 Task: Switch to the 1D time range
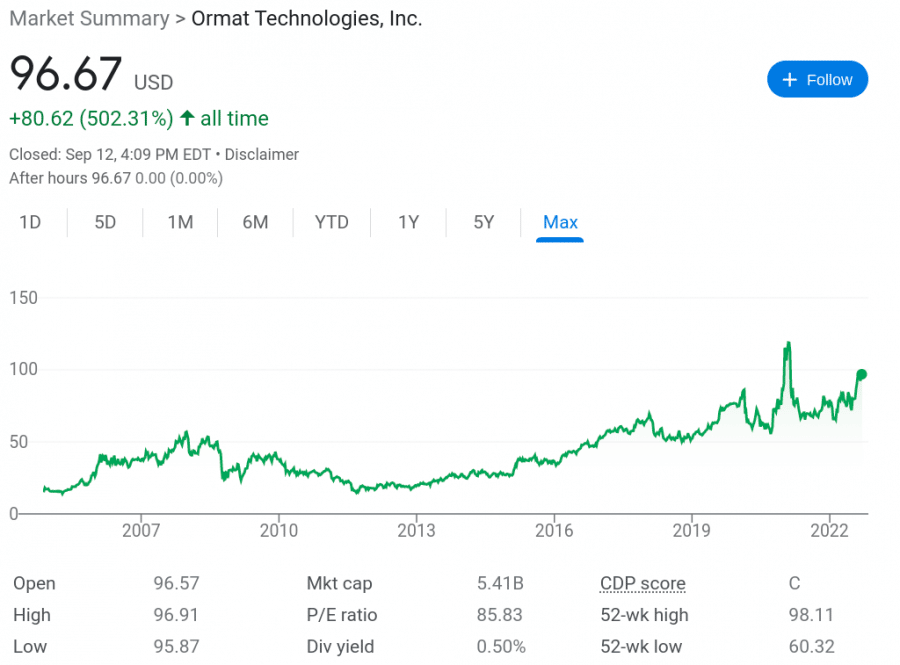click(32, 222)
